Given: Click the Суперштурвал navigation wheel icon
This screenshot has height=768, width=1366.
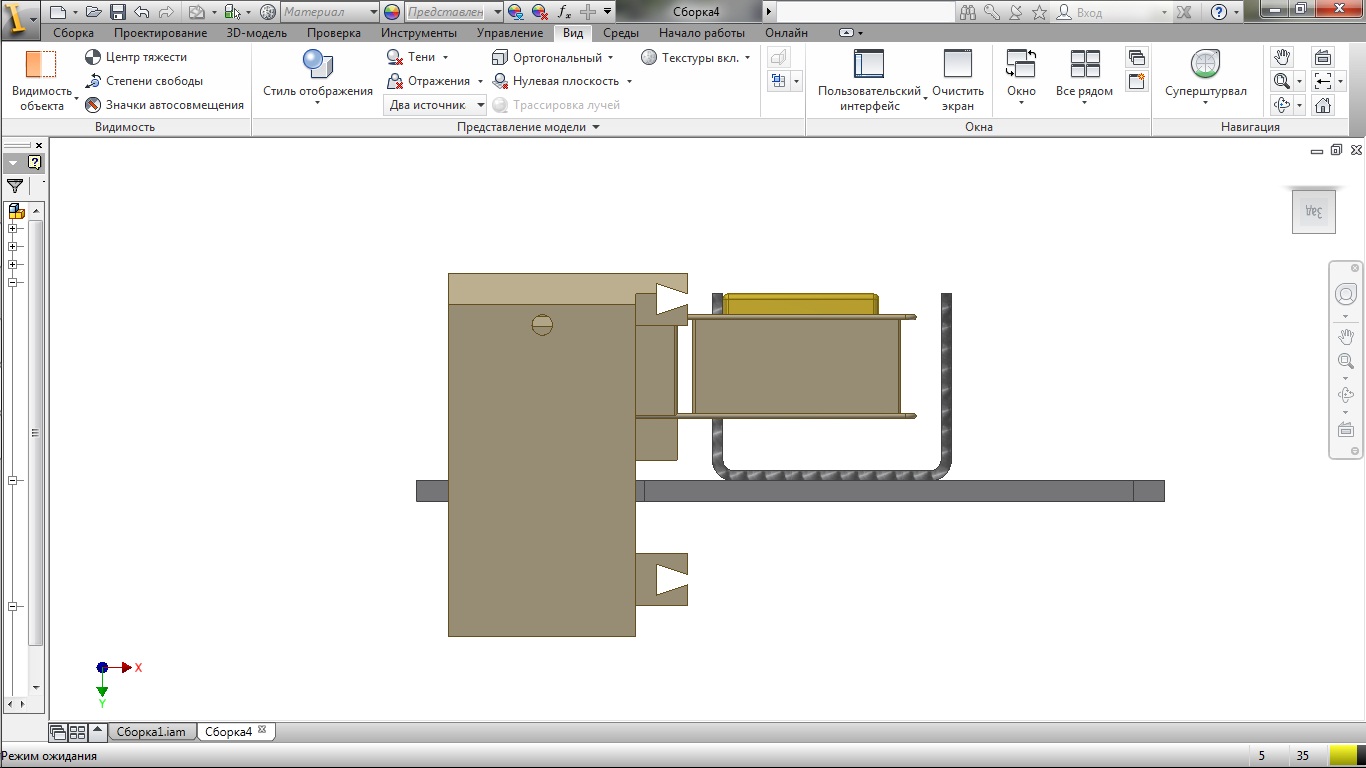Looking at the screenshot, I should [x=1205, y=65].
